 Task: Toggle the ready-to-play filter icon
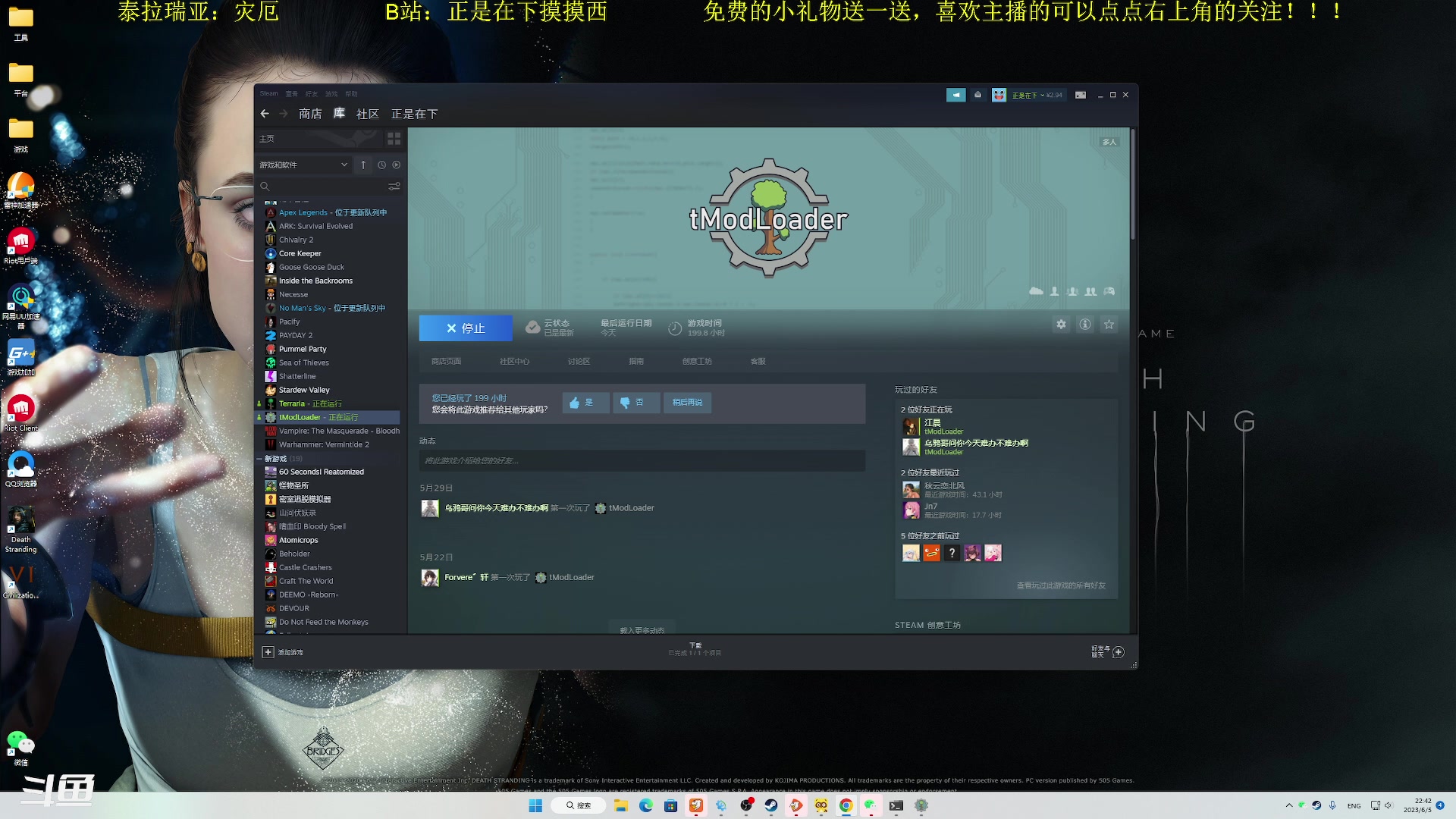point(396,165)
